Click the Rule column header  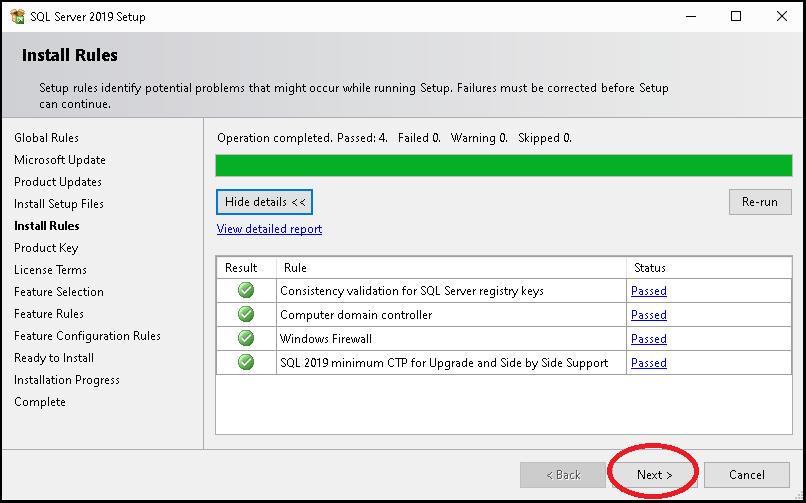pos(451,268)
